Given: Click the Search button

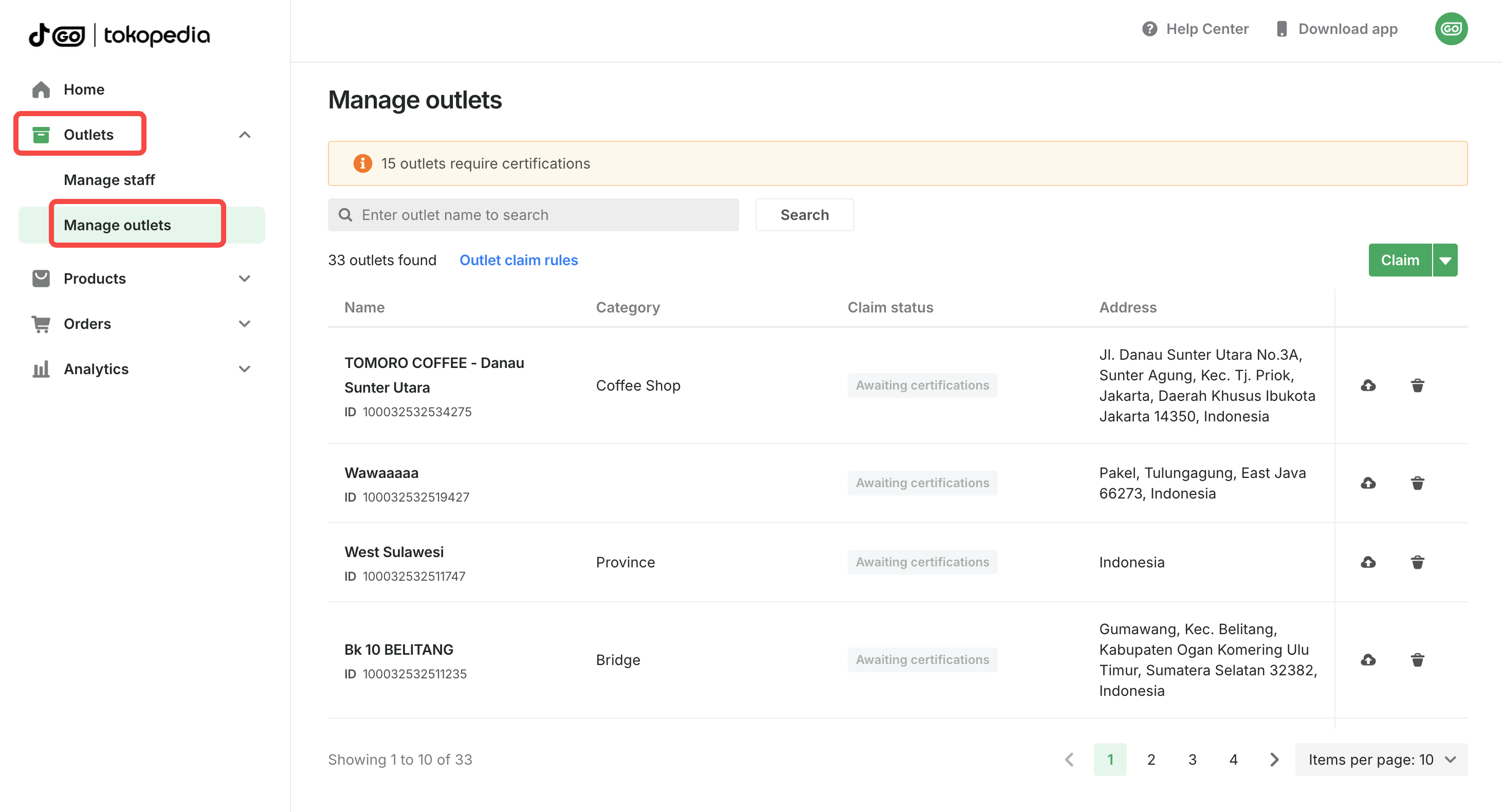Looking at the screenshot, I should [804, 214].
